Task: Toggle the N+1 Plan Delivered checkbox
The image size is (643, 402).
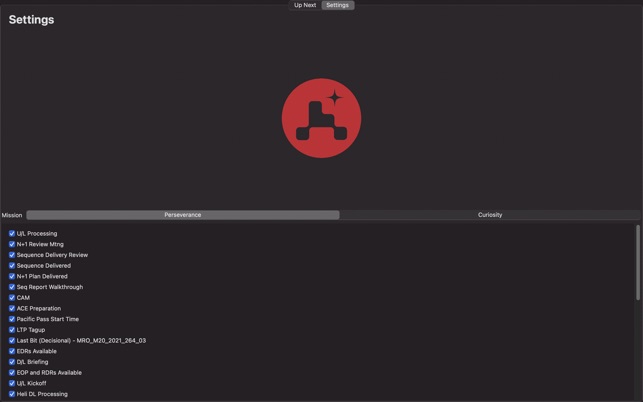Action: point(12,276)
